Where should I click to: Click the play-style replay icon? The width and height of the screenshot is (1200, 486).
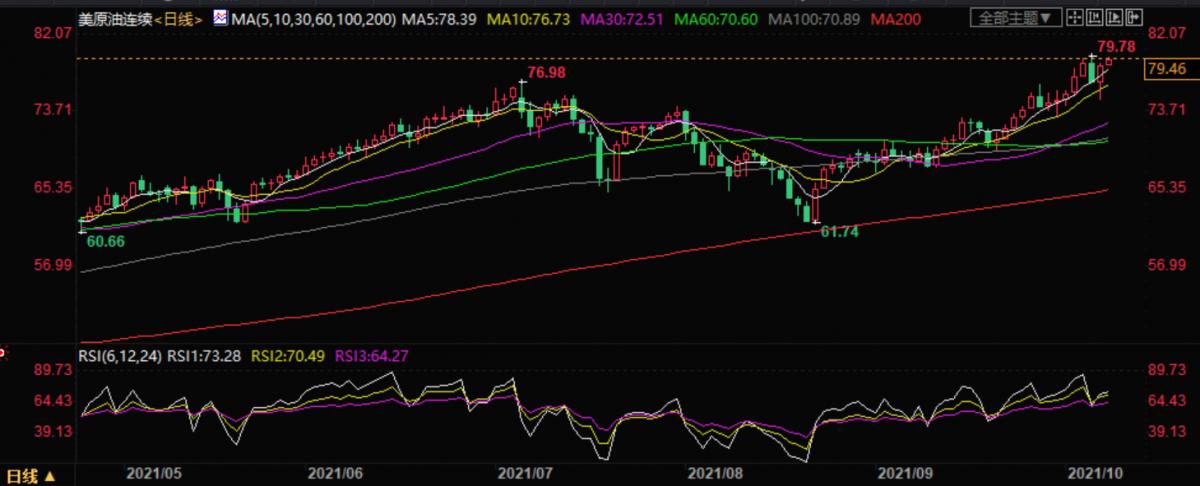click(x=1114, y=17)
